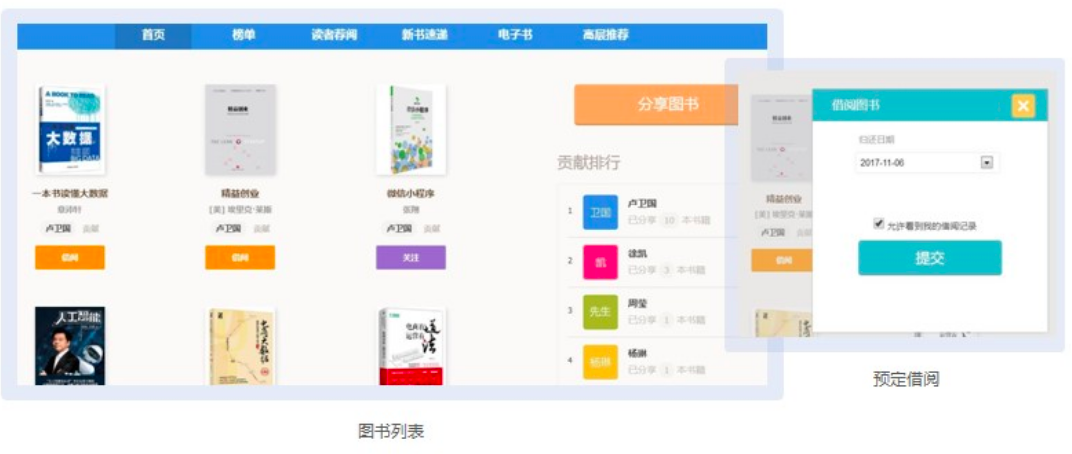Open the 微信小程序 book cover
Viewport: 1072px width, 454px height.
click(410, 129)
